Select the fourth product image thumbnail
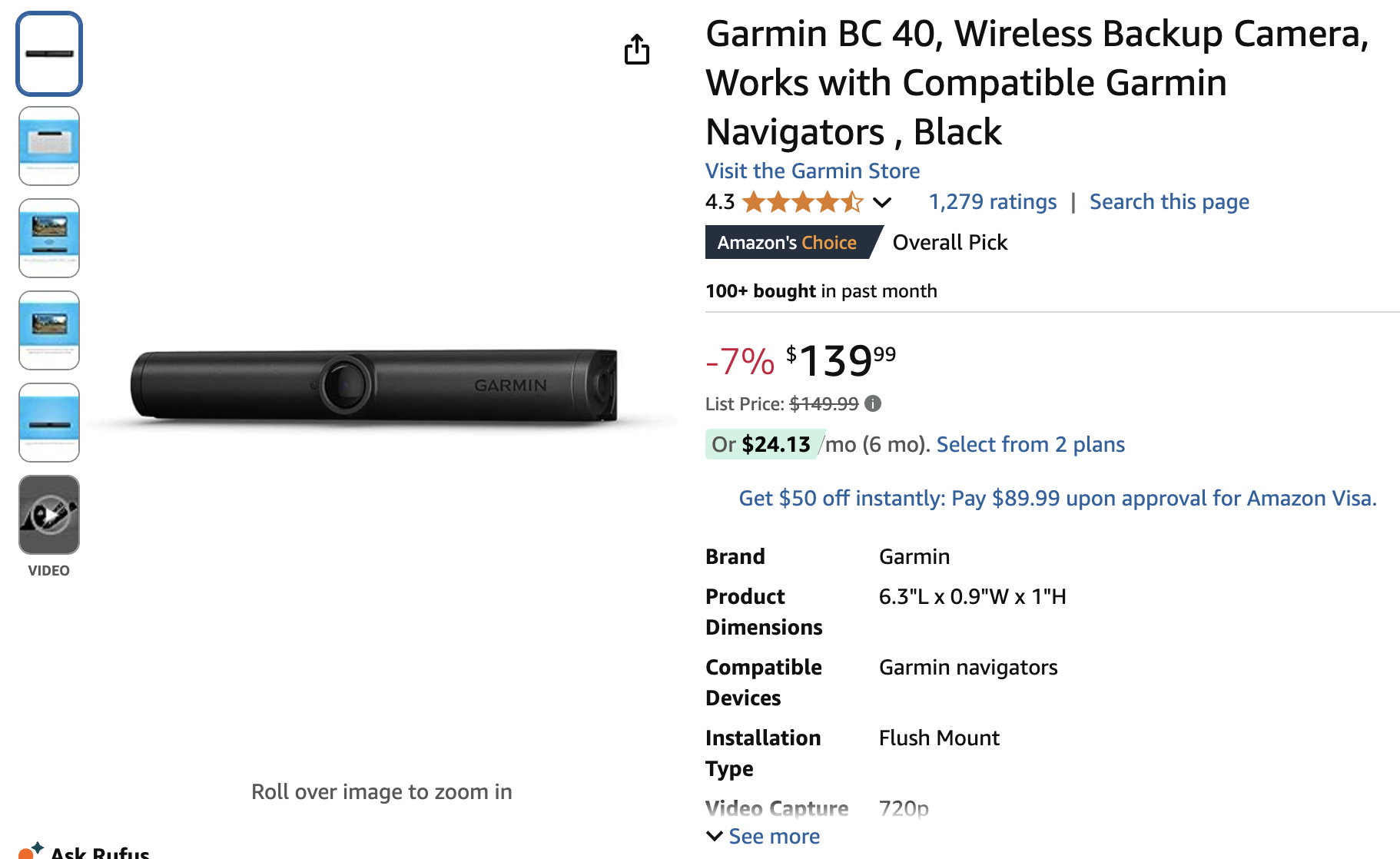This screenshot has width=1400, height=859. click(x=49, y=330)
